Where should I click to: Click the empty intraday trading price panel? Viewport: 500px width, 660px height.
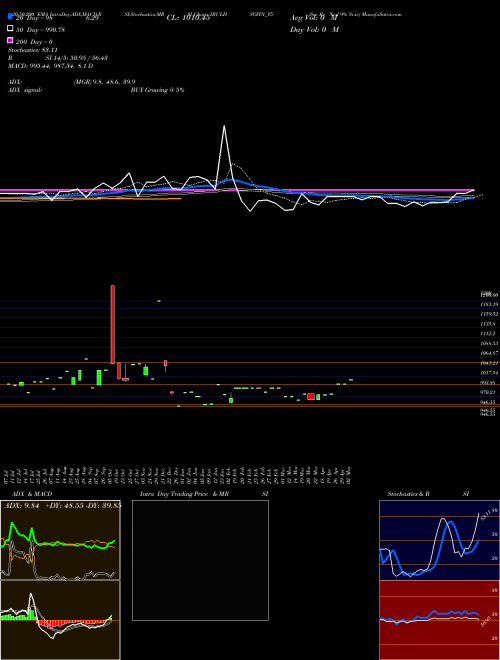tap(200, 560)
